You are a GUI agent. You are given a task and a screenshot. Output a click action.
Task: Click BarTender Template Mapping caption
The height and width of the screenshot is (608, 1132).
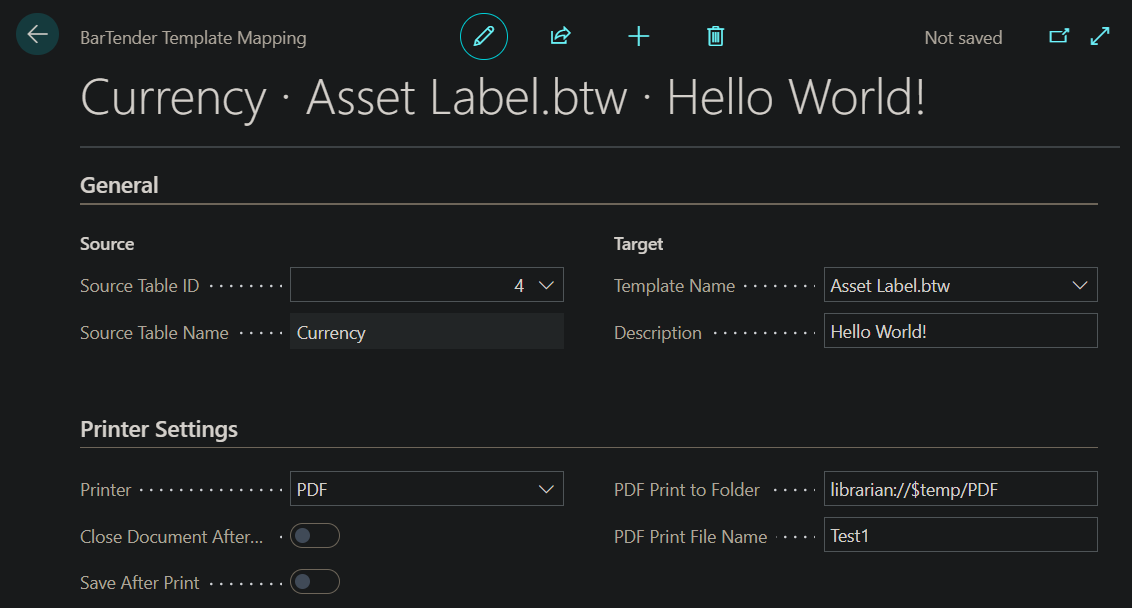click(193, 38)
